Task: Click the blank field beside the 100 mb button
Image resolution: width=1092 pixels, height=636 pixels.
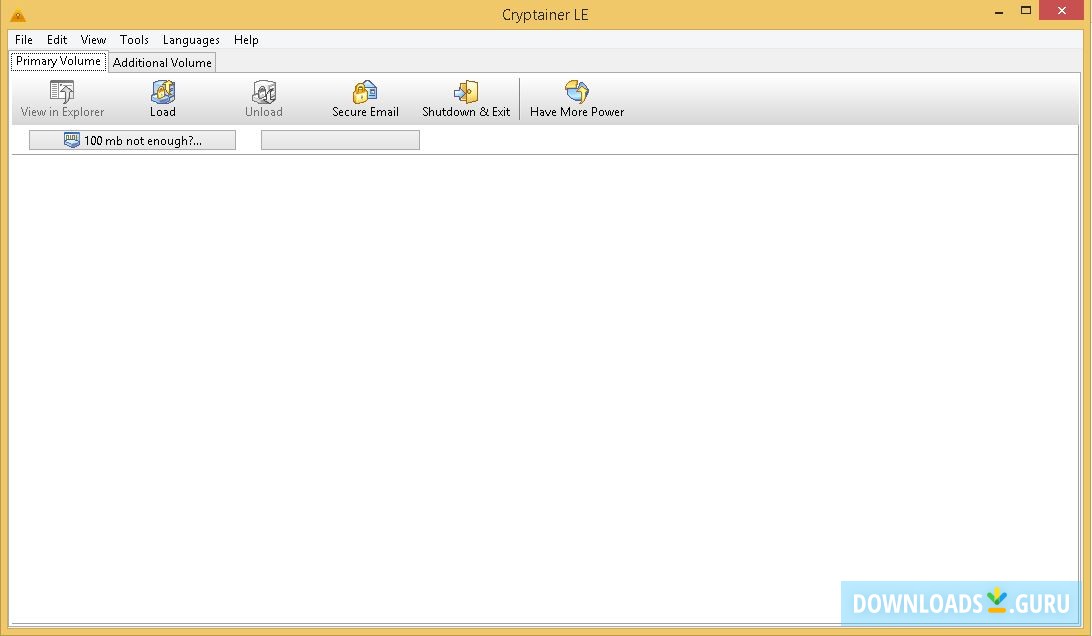Action: (341, 140)
